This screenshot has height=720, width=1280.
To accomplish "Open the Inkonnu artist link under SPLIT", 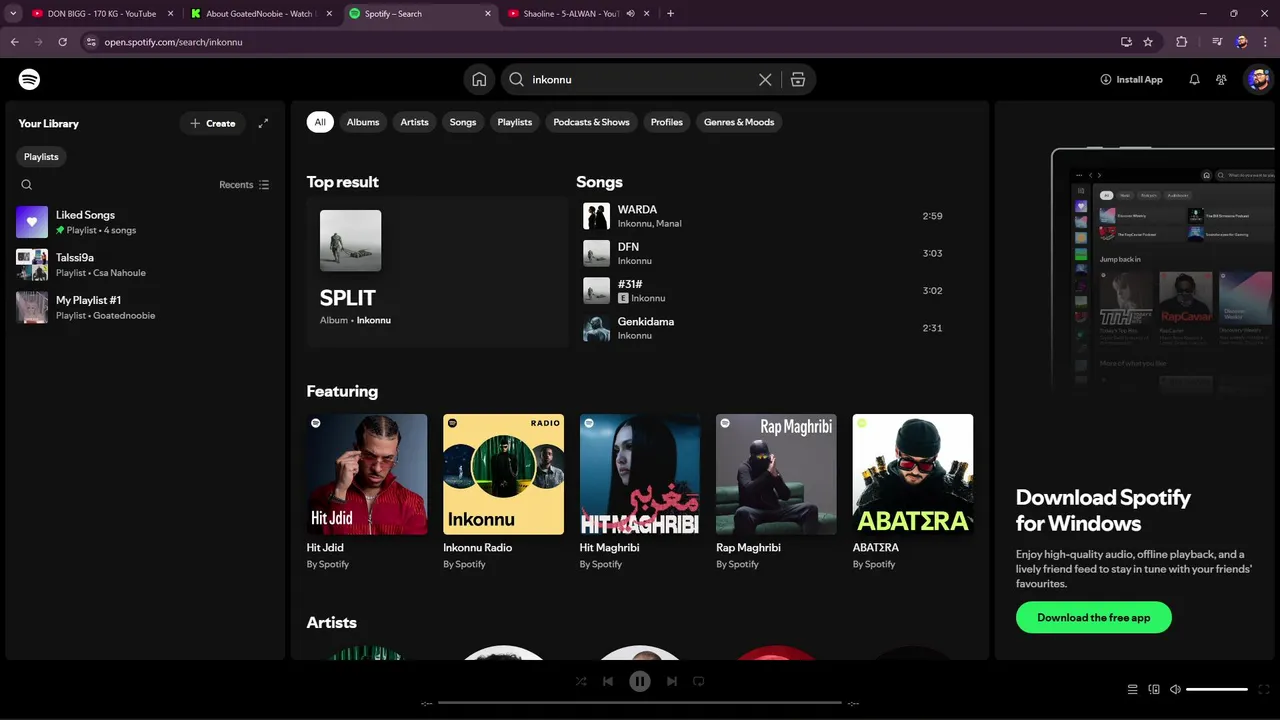I will 374,320.
